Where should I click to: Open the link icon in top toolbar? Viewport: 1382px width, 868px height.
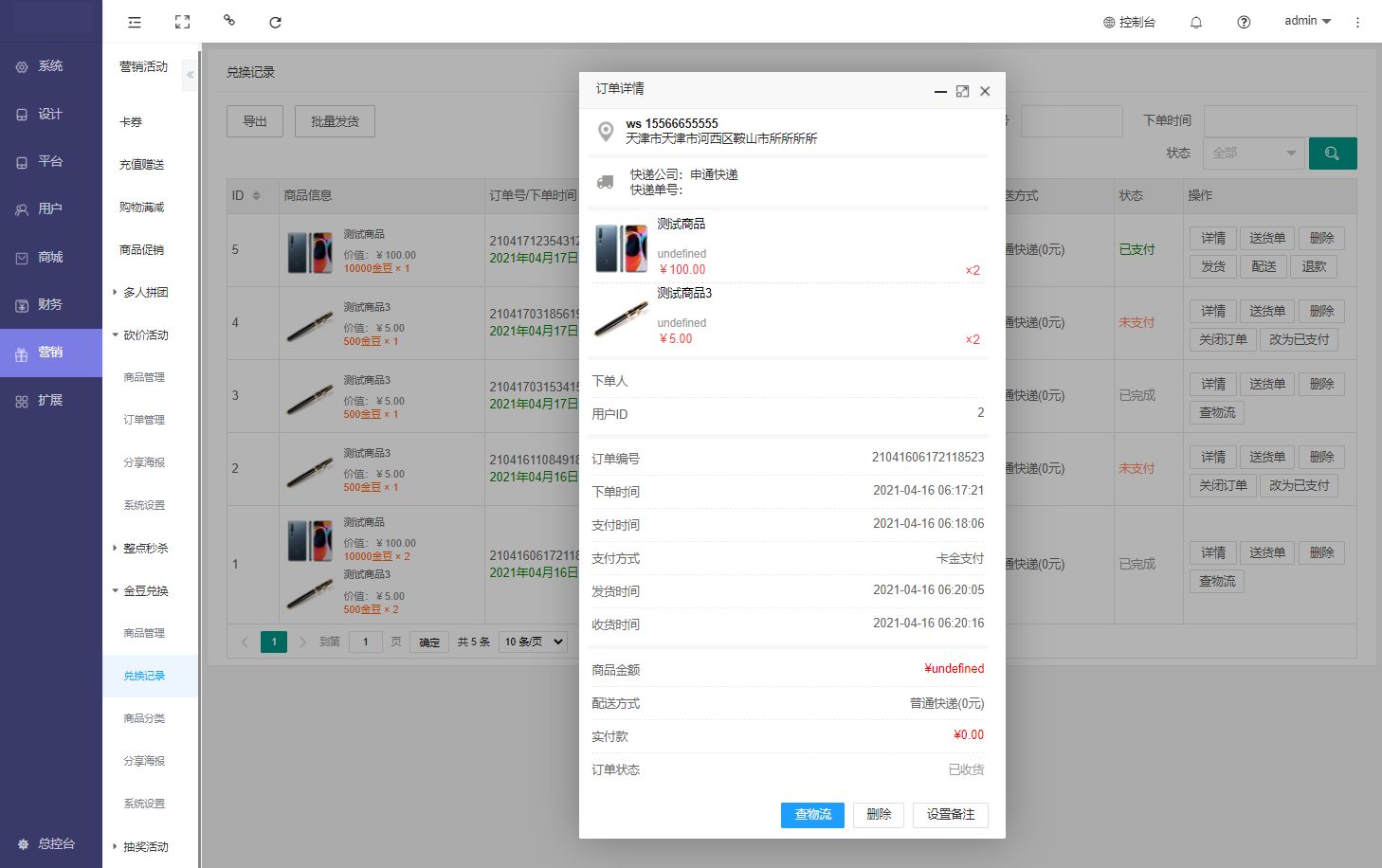click(x=228, y=20)
